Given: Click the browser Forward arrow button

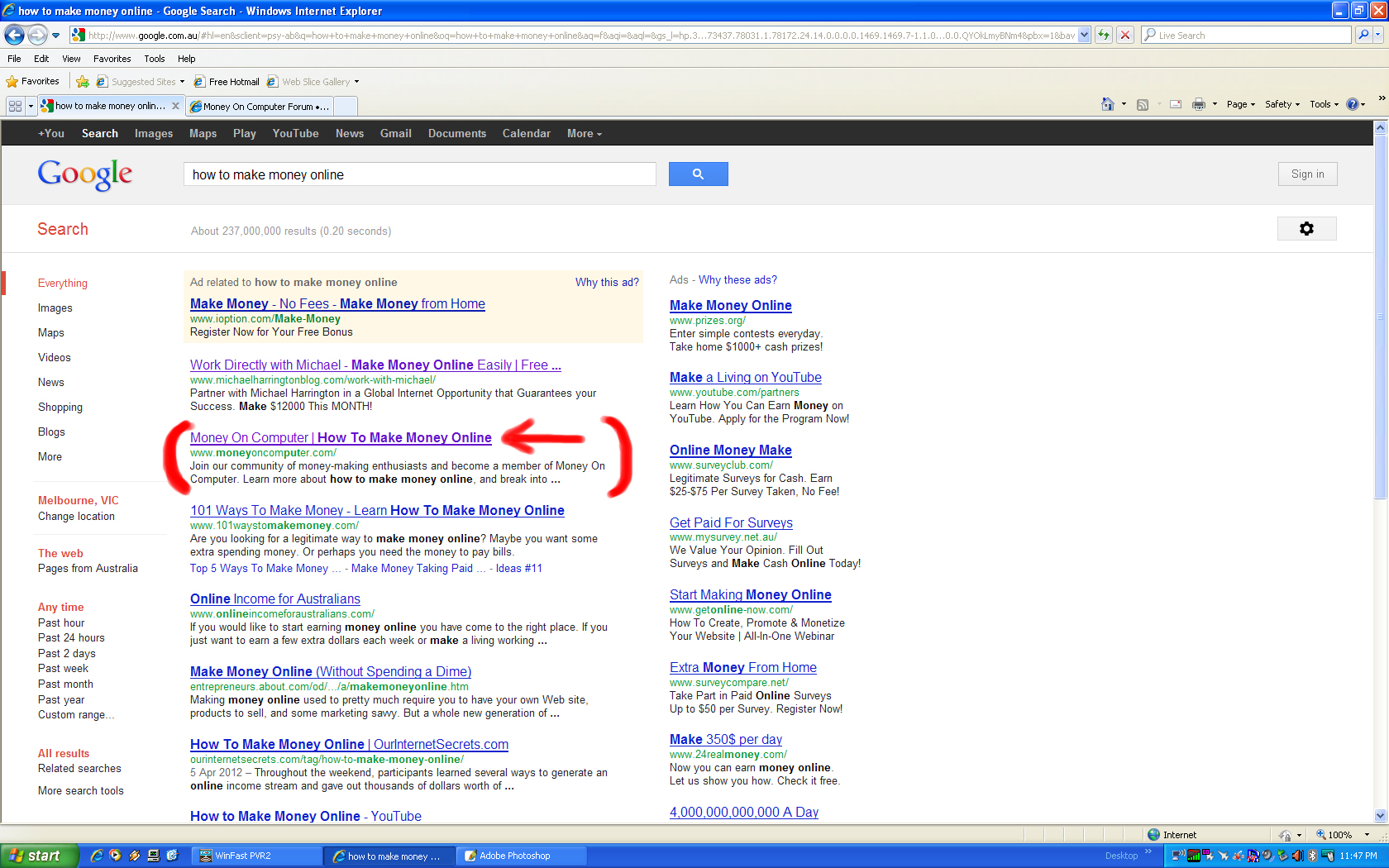Looking at the screenshot, I should pos(37,35).
